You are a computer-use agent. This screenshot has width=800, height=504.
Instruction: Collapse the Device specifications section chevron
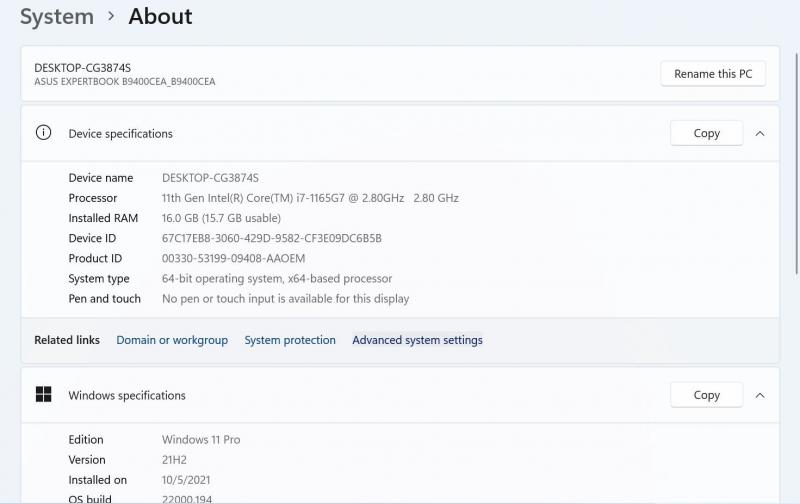tap(760, 133)
